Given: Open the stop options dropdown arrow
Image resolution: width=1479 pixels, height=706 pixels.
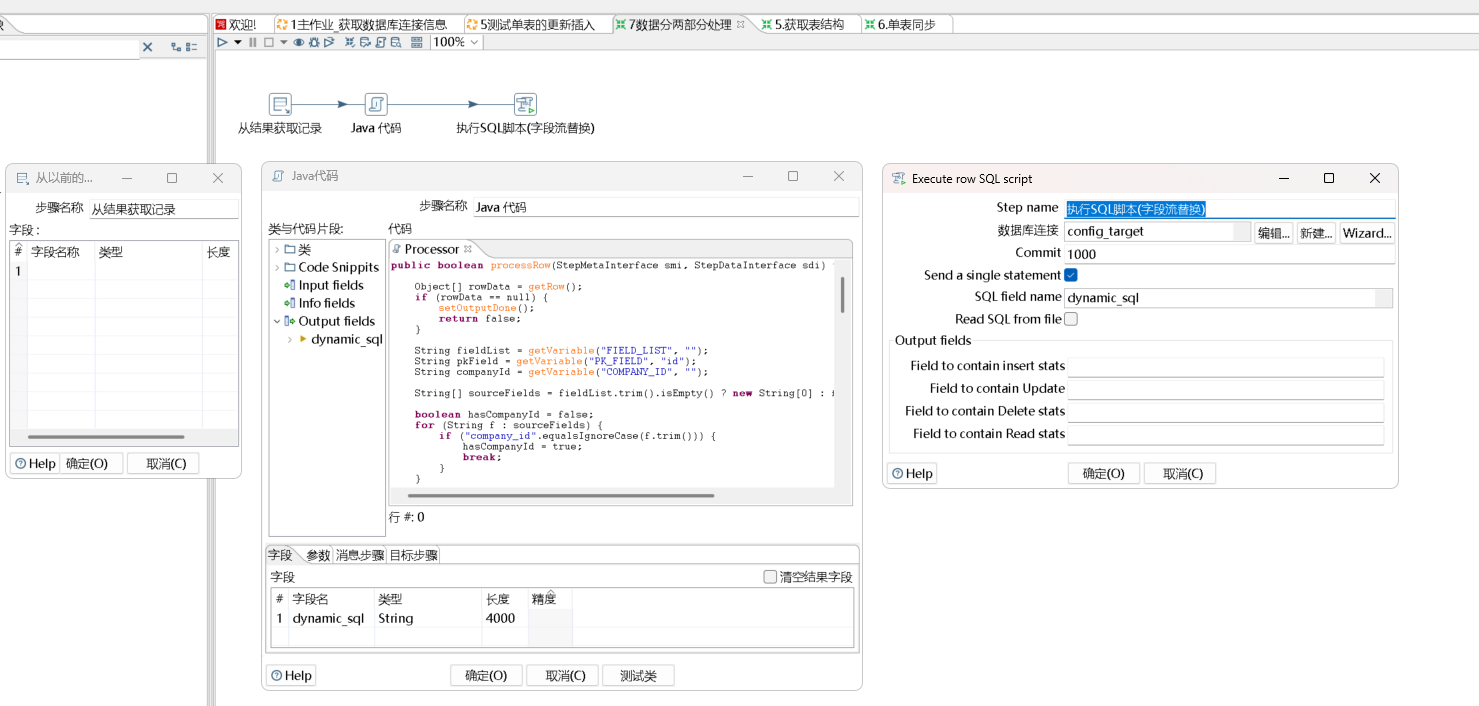Looking at the screenshot, I should point(284,42).
